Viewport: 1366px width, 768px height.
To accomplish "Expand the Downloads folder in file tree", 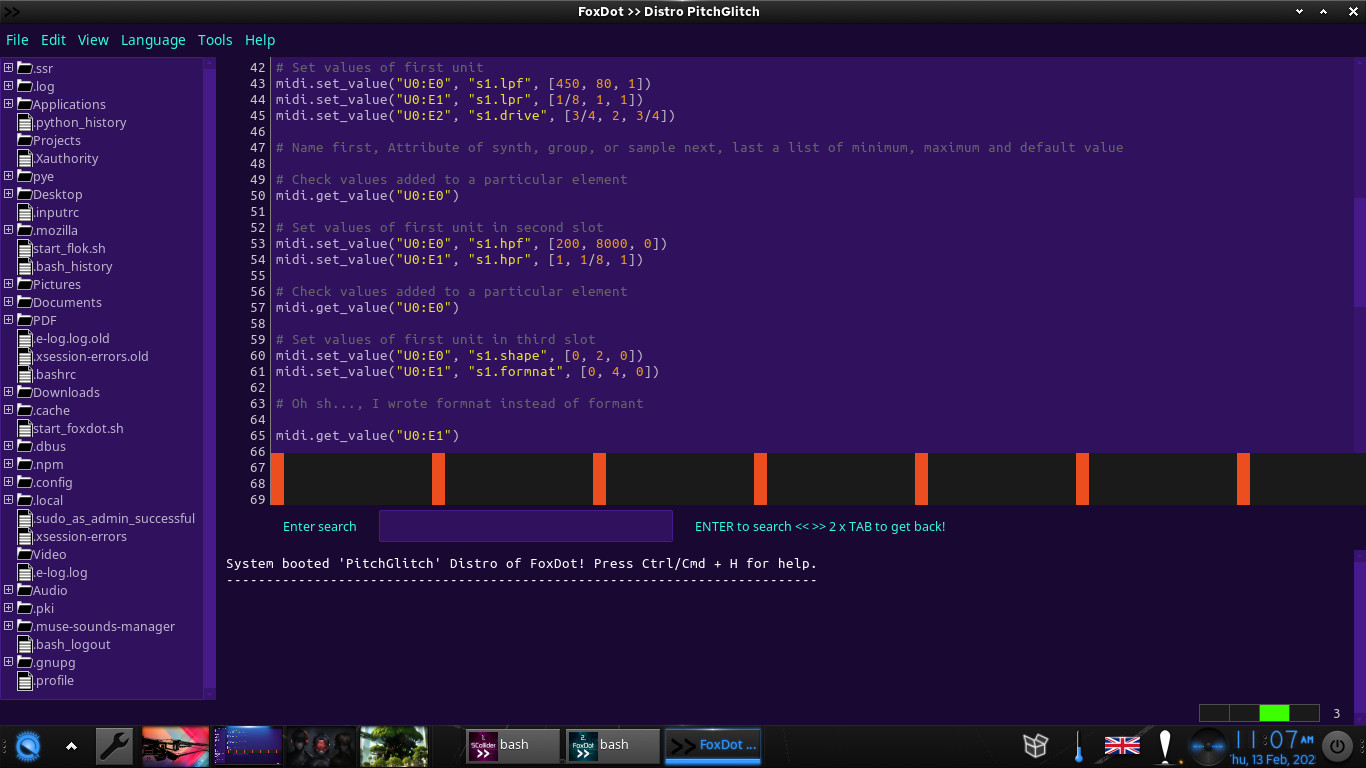I will click(8, 392).
